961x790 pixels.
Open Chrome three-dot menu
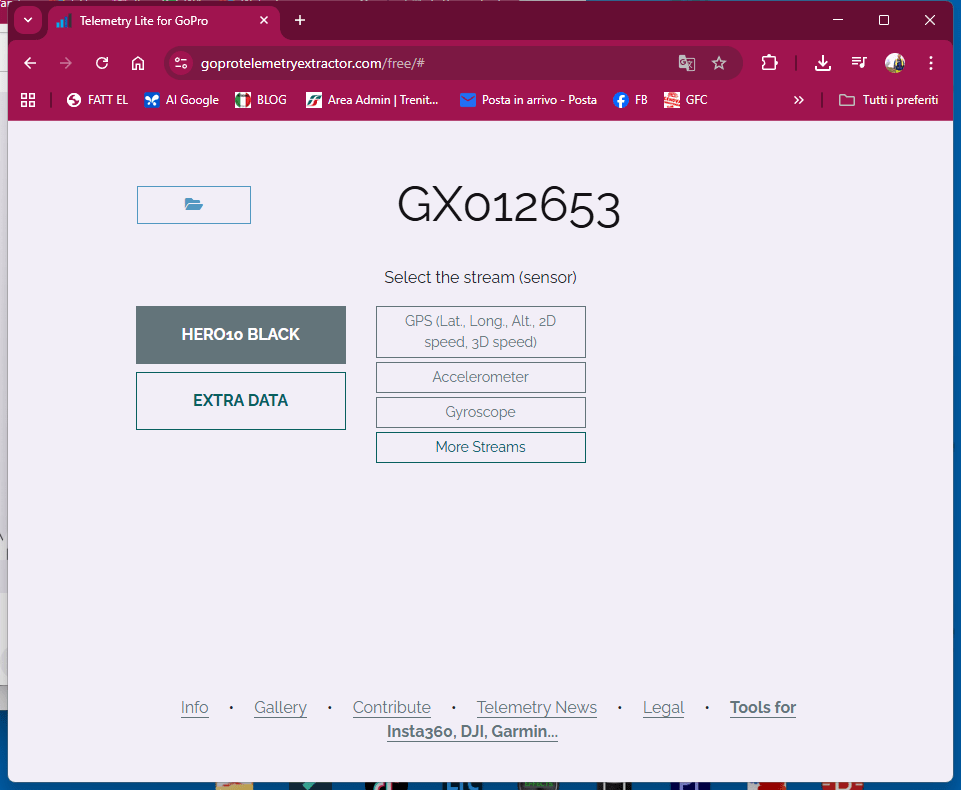point(931,63)
